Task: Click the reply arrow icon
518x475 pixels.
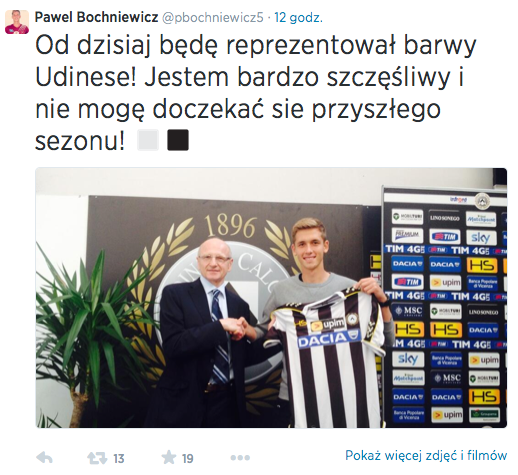Action: pos(44,458)
